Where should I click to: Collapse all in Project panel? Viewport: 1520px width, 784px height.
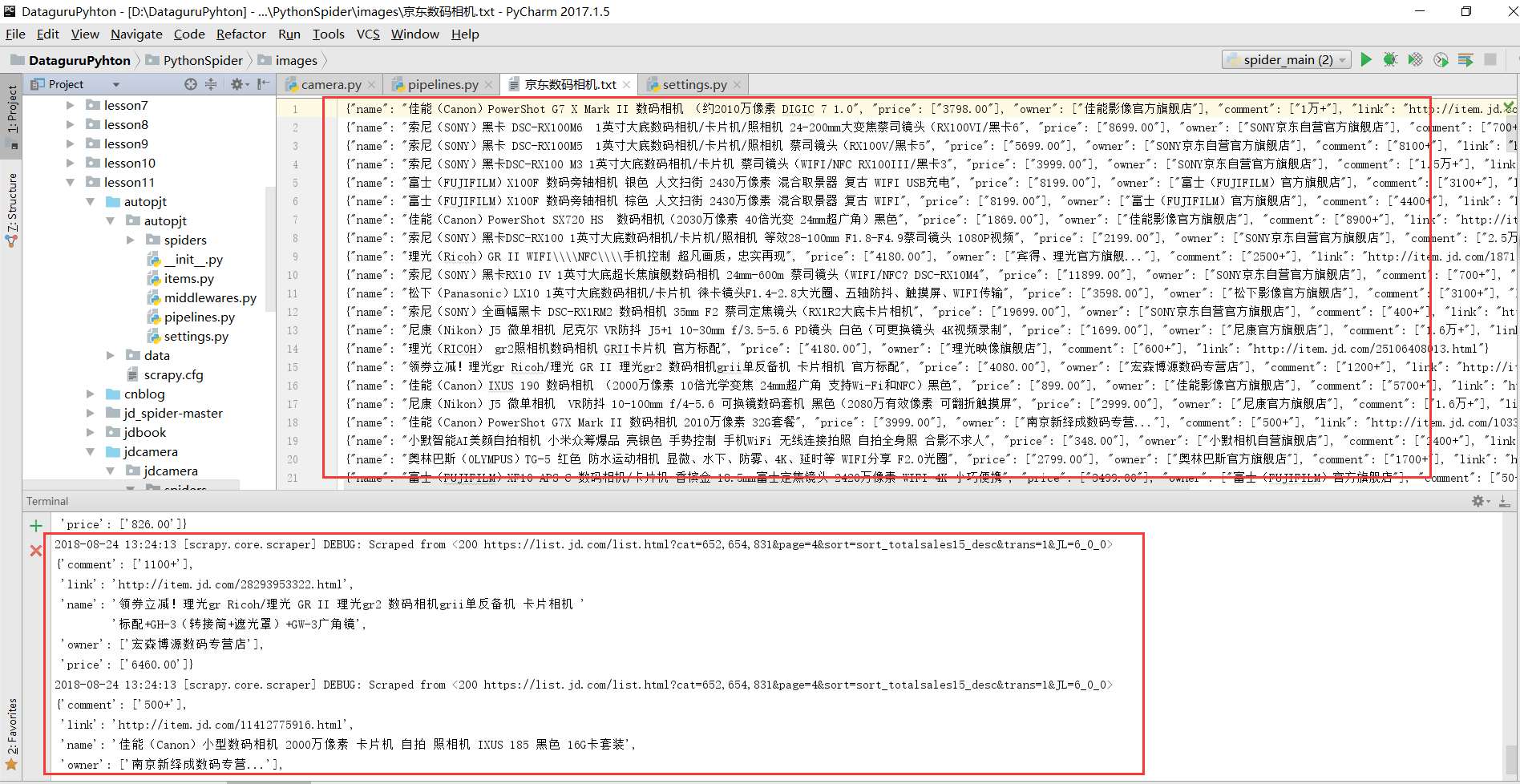click(211, 84)
